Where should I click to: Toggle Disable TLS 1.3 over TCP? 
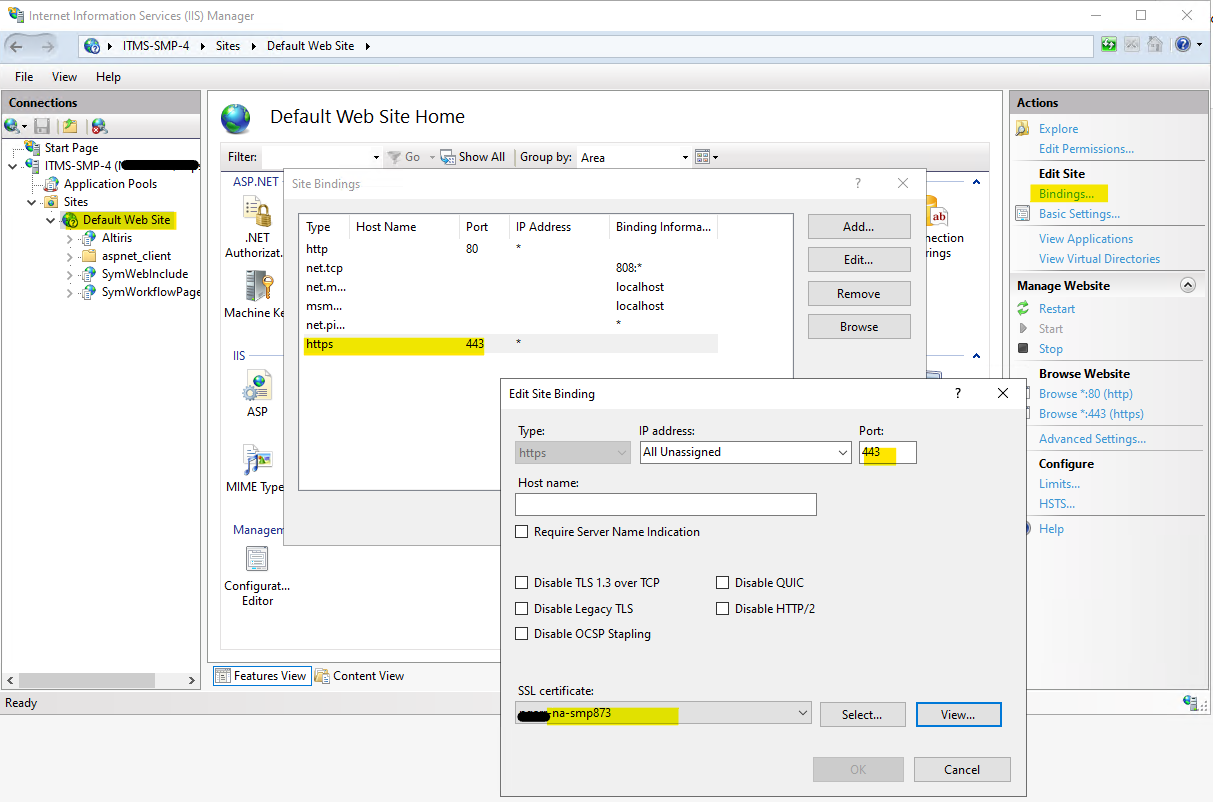(x=521, y=583)
